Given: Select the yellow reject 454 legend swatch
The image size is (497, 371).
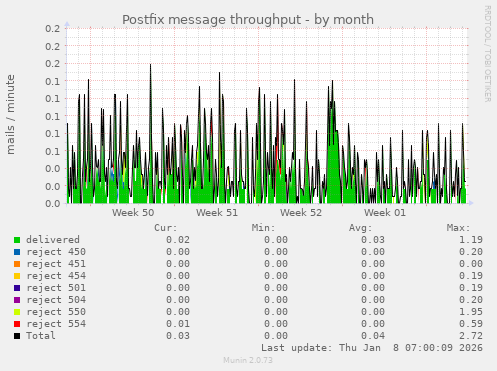Looking at the screenshot, I should 17,276.
